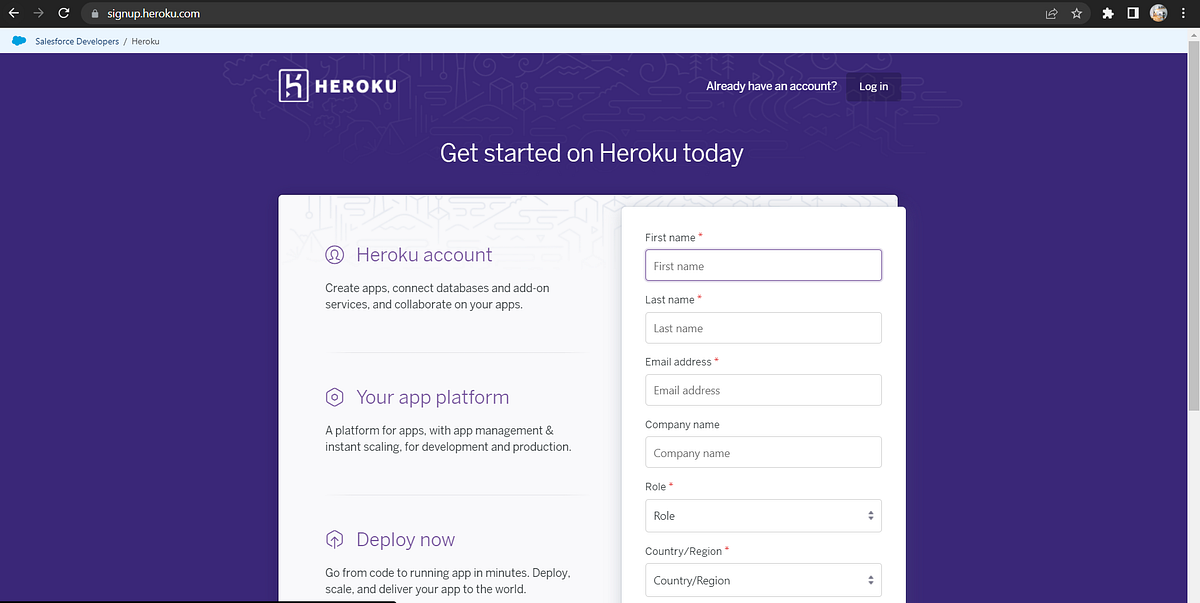Click the Email address input field

coord(763,390)
